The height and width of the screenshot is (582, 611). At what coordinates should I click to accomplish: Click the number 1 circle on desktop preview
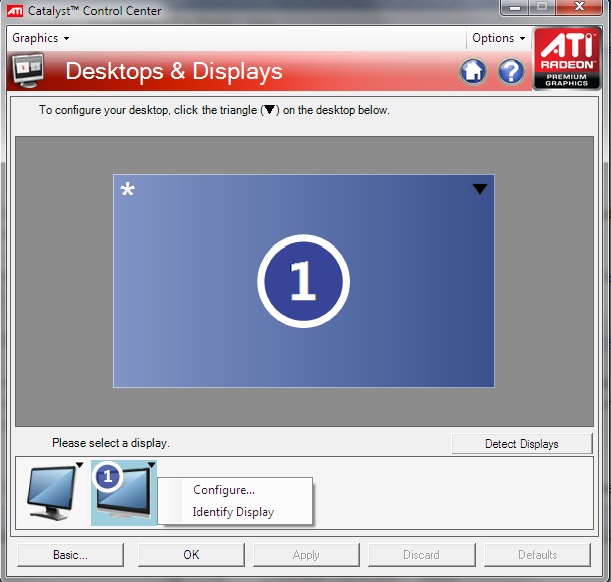tap(304, 281)
